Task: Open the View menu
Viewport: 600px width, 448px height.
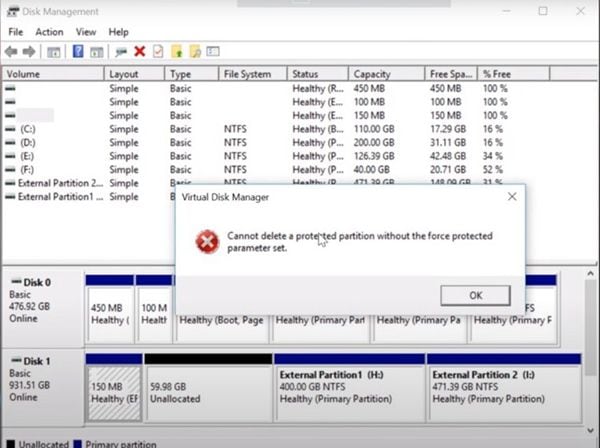Action: pyautogui.click(x=86, y=32)
